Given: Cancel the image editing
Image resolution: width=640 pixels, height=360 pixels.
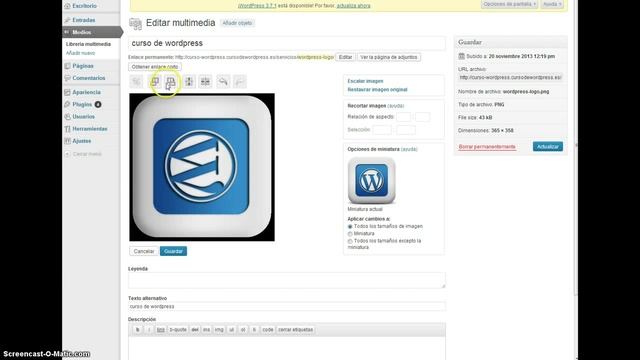Looking at the screenshot, I should tap(144, 251).
